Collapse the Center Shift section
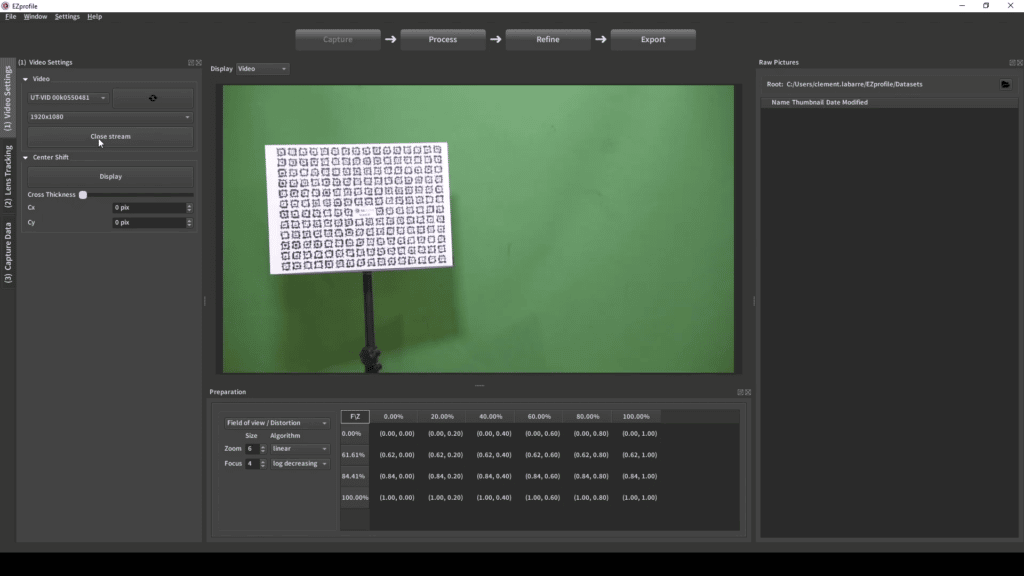Image resolution: width=1024 pixels, height=576 pixels. [25, 157]
